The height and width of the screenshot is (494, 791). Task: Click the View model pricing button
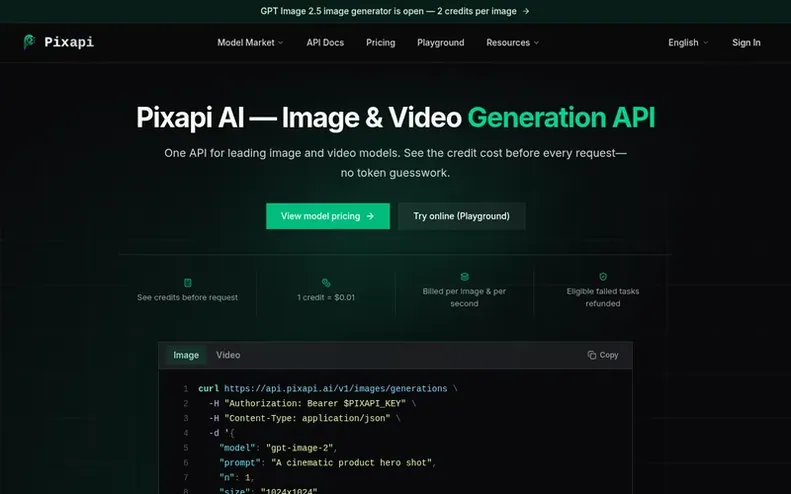[328, 216]
